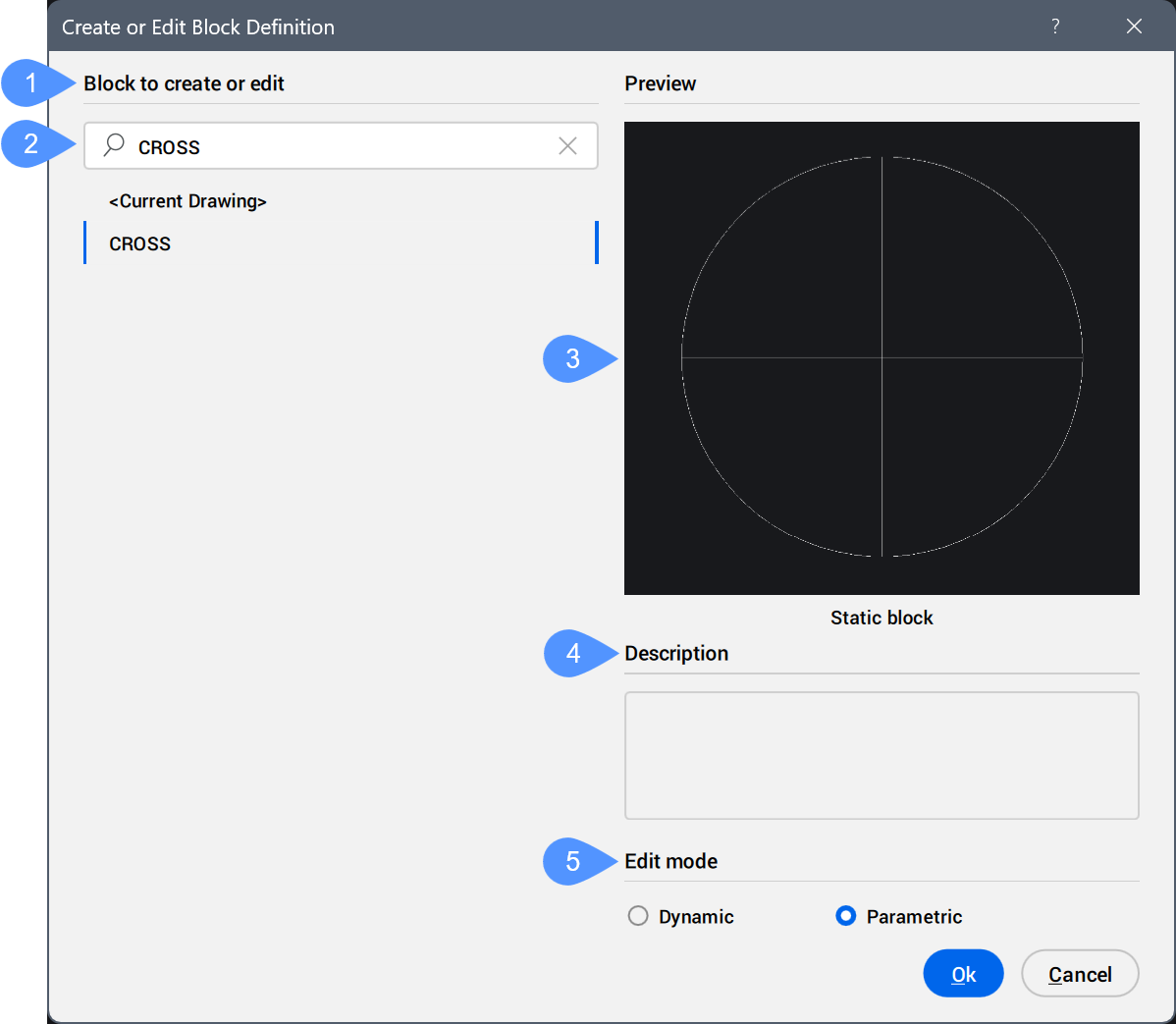Clear the CROSS search text

(567, 146)
